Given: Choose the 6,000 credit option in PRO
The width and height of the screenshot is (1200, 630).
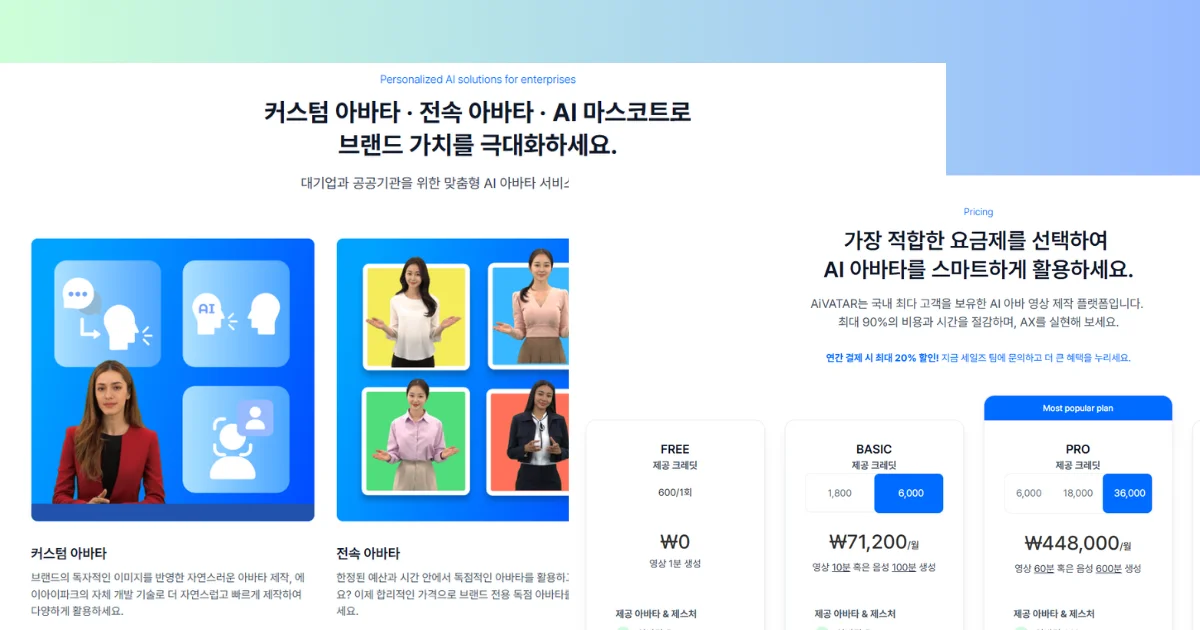Looking at the screenshot, I should (x=1029, y=493).
